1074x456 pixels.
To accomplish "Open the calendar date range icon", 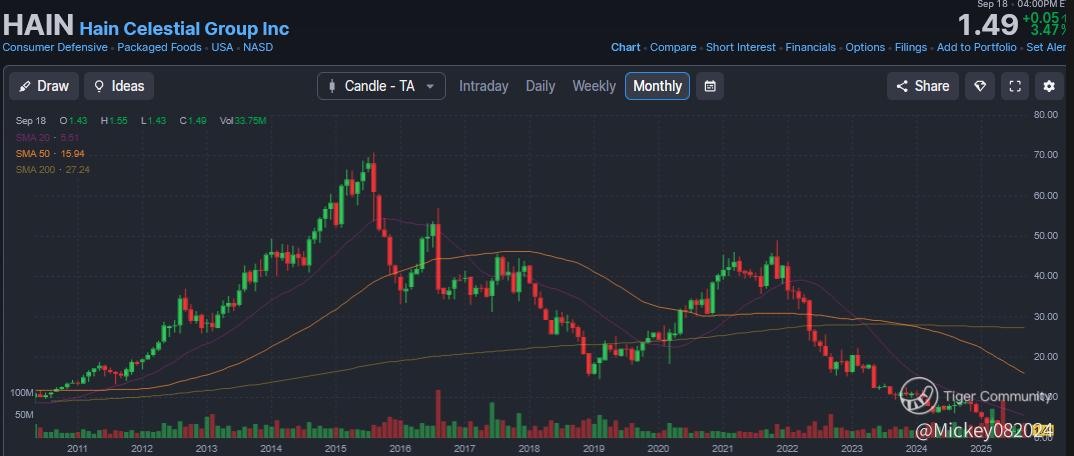I will point(710,86).
